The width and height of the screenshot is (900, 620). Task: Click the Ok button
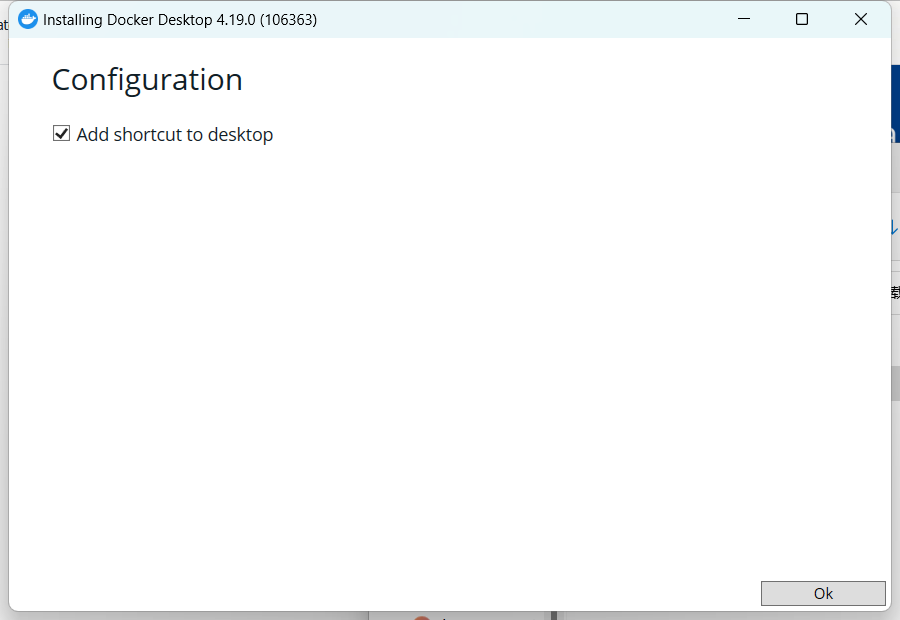[823, 593]
